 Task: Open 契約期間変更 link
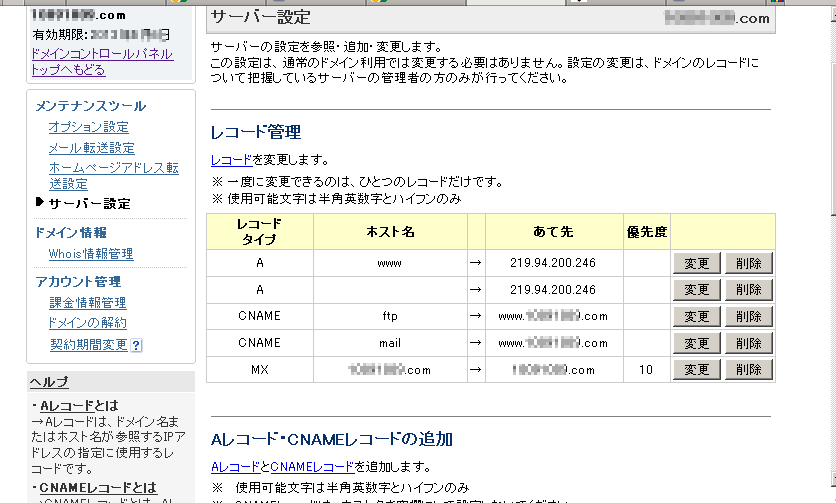click(x=88, y=345)
